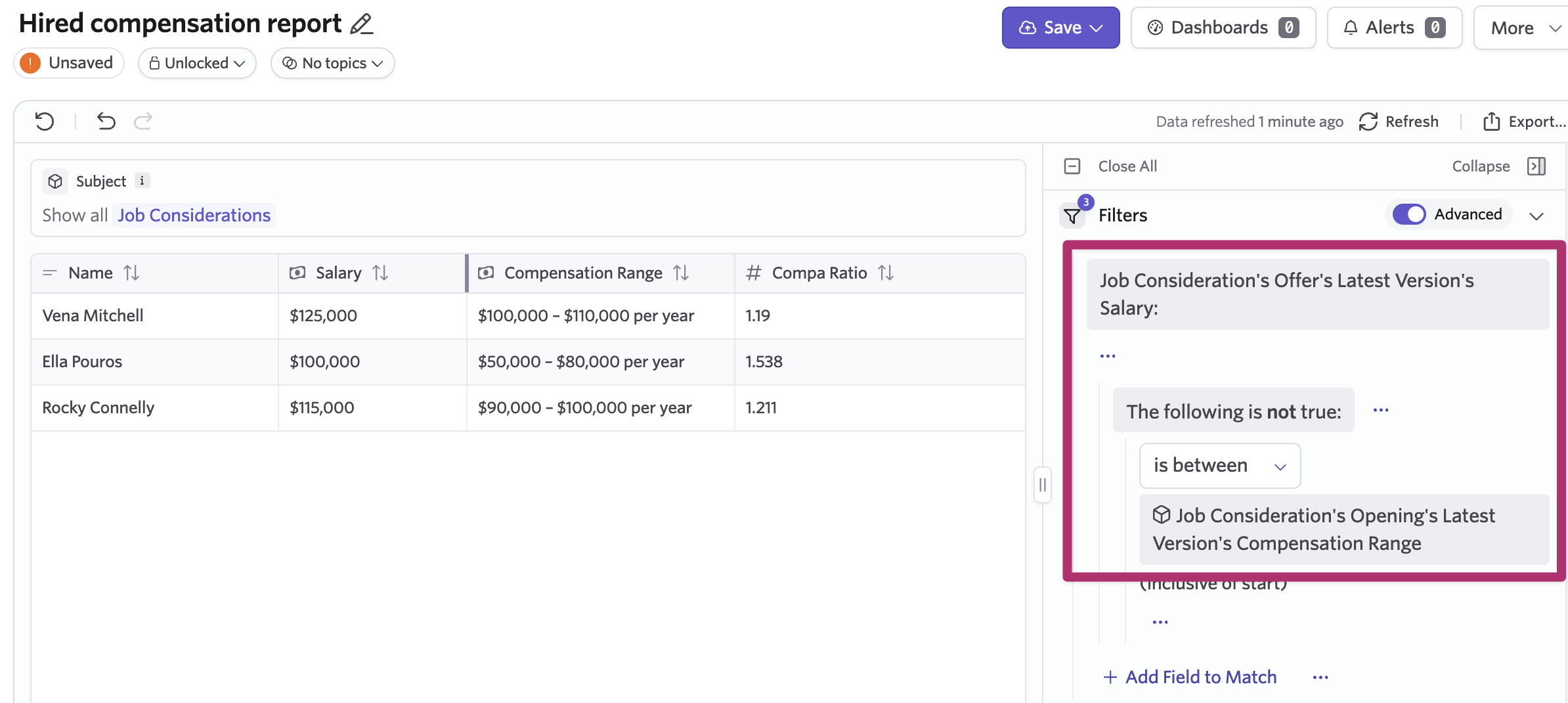Toggle the Advanced filters switch
Screen dimensions: 1568x703
coord(1408,214)
